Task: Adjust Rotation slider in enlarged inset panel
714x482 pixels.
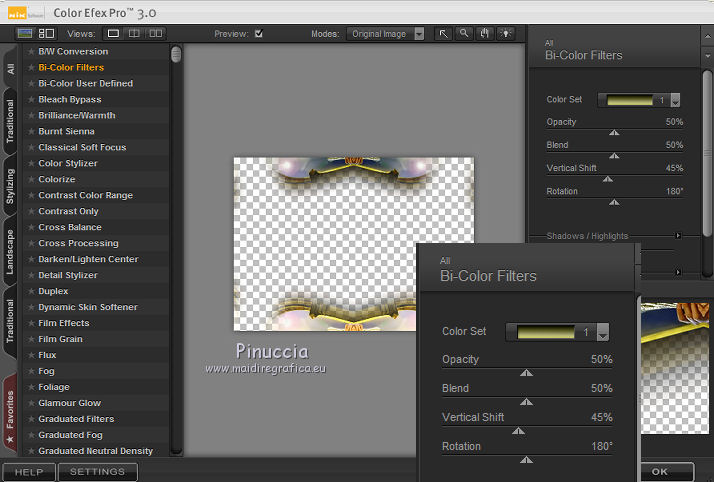Action: (x=526, y=460)
